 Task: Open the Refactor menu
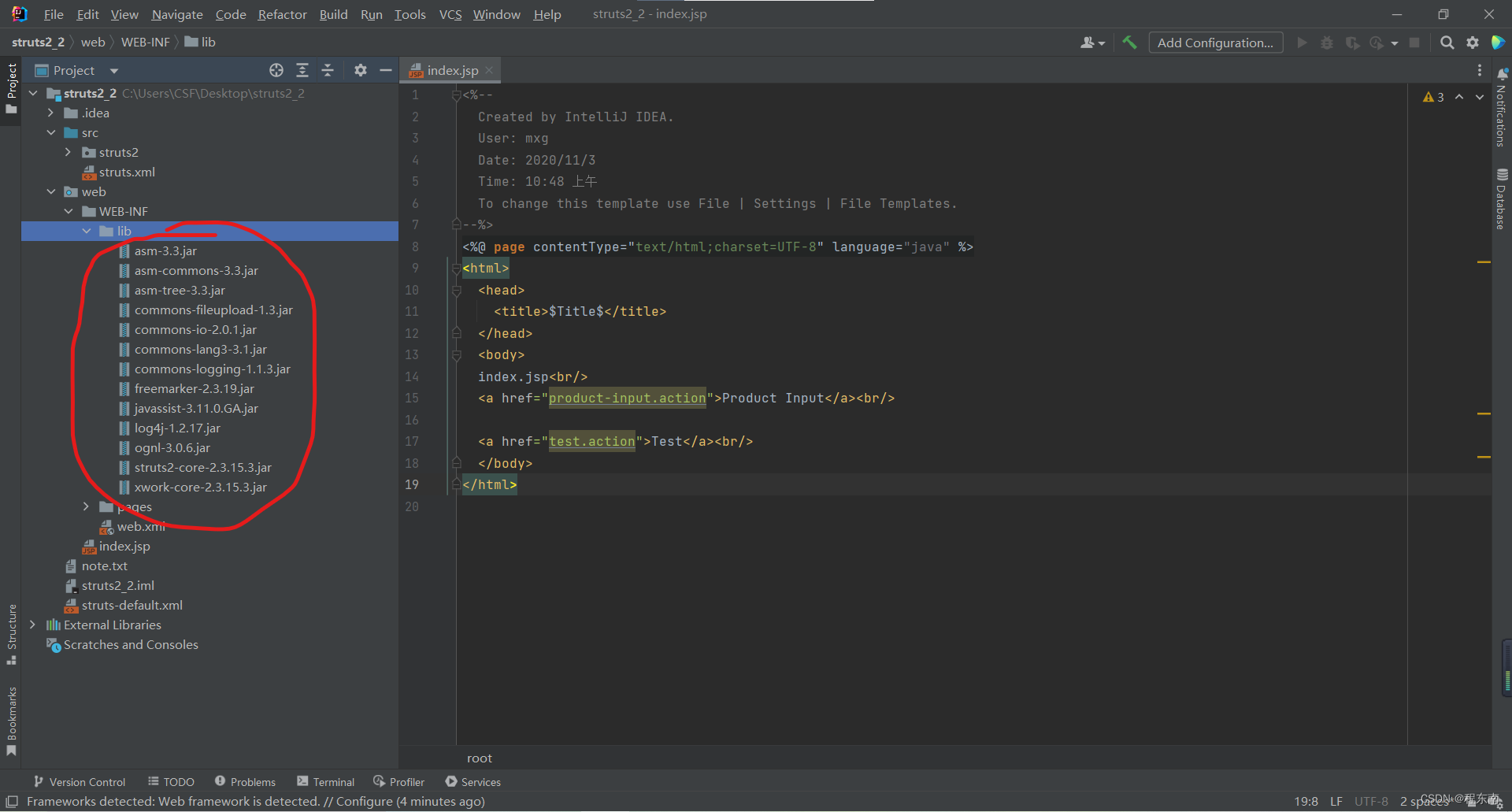click(282, 14)
